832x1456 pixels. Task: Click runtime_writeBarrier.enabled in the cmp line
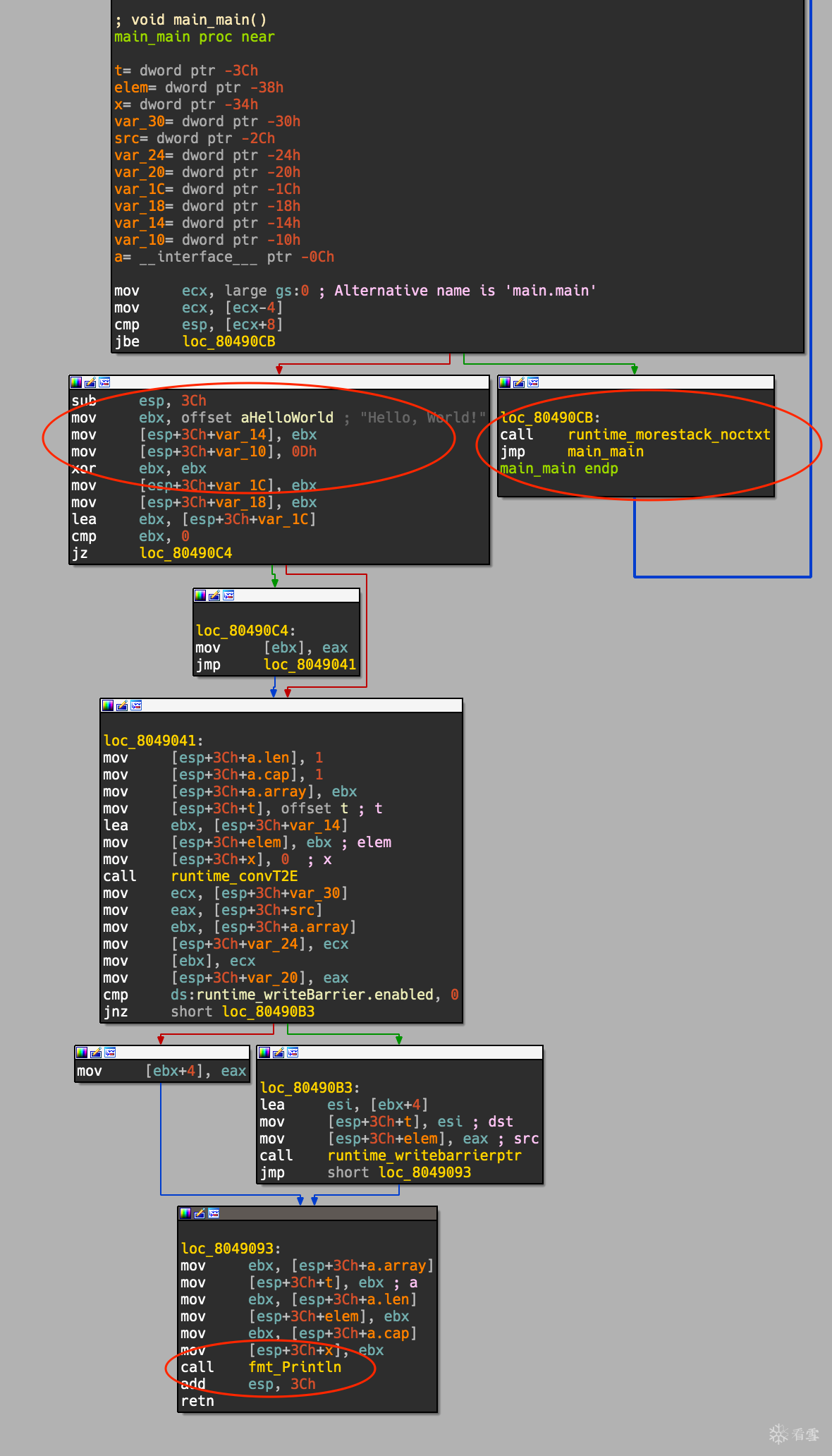[315, 995]
